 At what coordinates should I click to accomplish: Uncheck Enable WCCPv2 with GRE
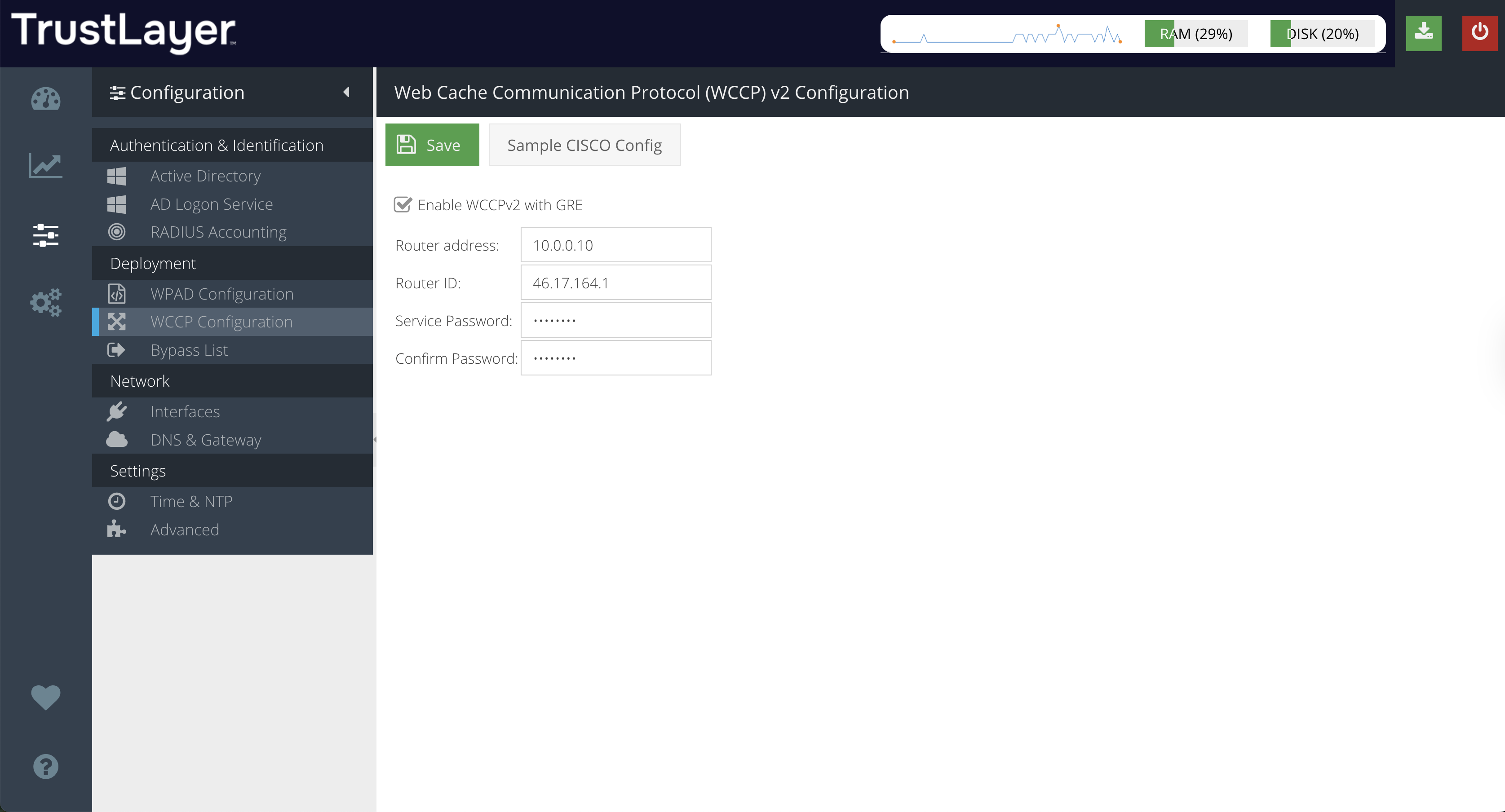[x=403, y=204]
